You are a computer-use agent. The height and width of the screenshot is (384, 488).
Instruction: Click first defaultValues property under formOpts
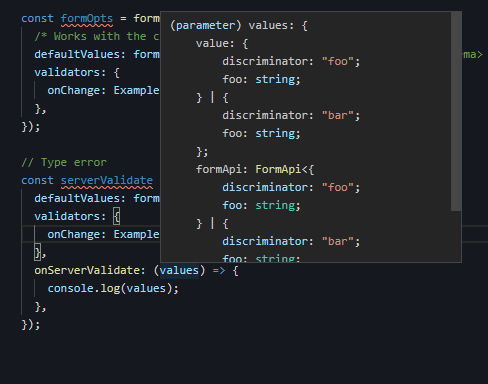point(77,54)
